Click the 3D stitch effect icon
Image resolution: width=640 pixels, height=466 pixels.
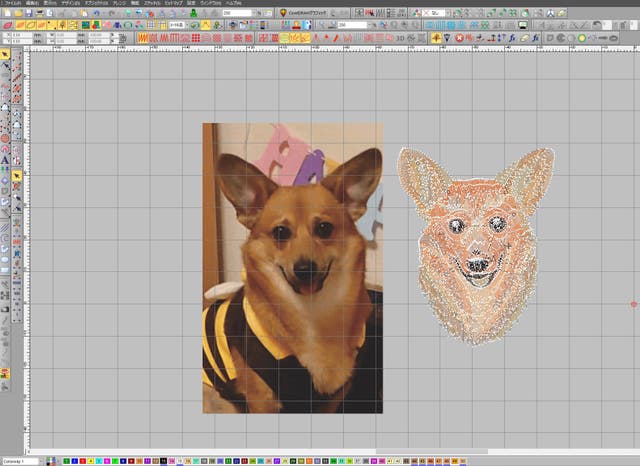tap(400, 38)
